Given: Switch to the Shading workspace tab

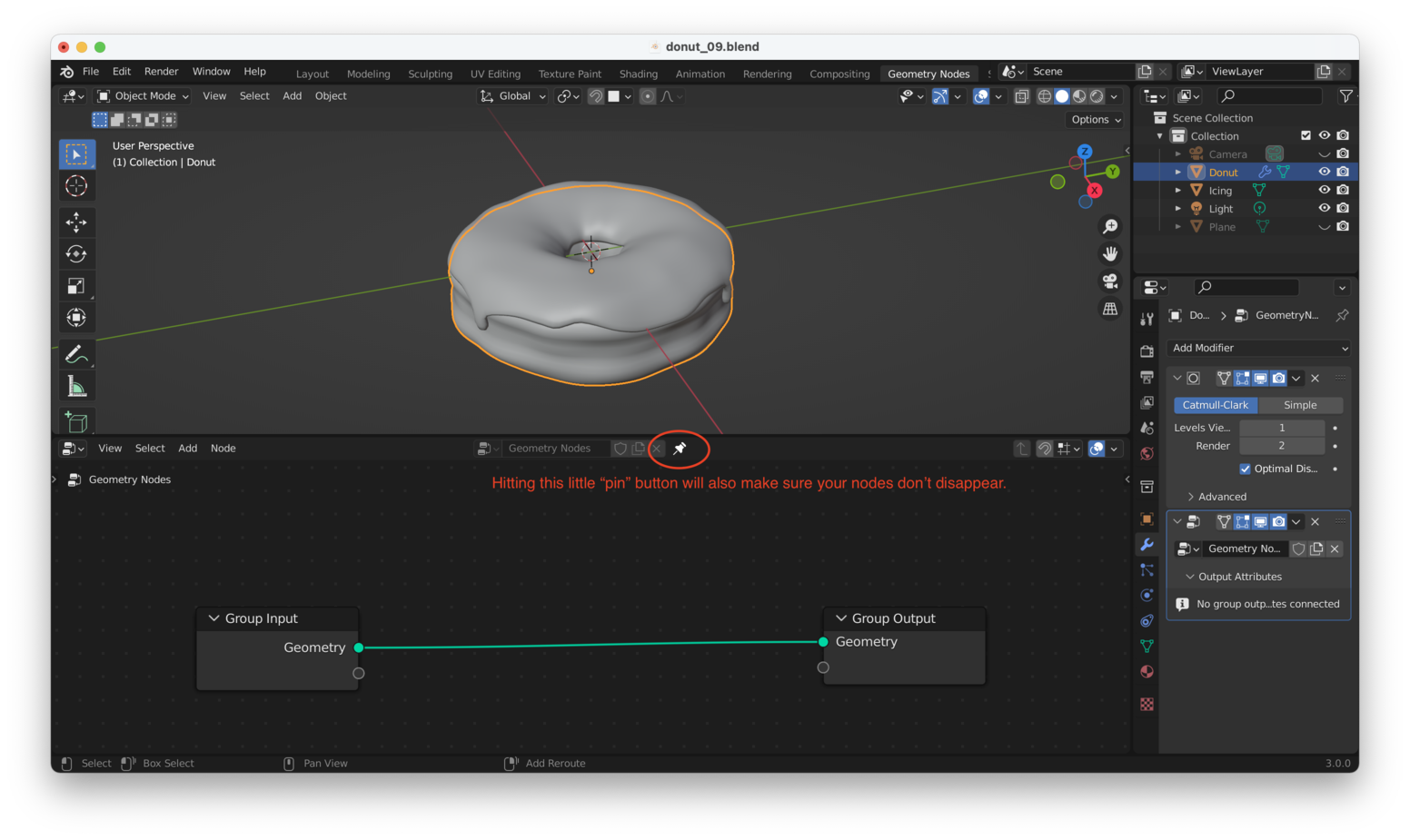Looking at the screenshot, I should coord(638,74).
